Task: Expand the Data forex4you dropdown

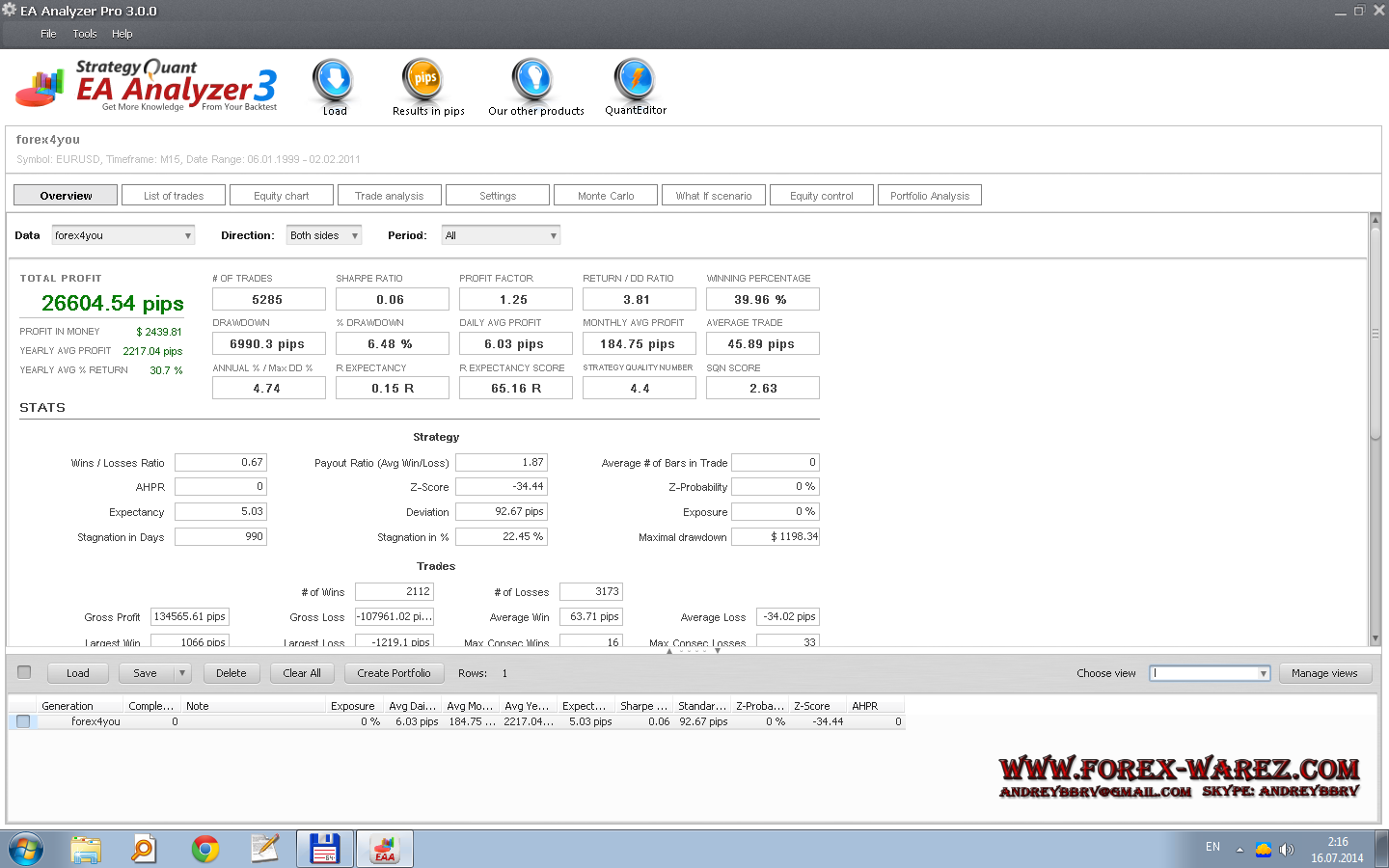Action: tap(123, 235)
